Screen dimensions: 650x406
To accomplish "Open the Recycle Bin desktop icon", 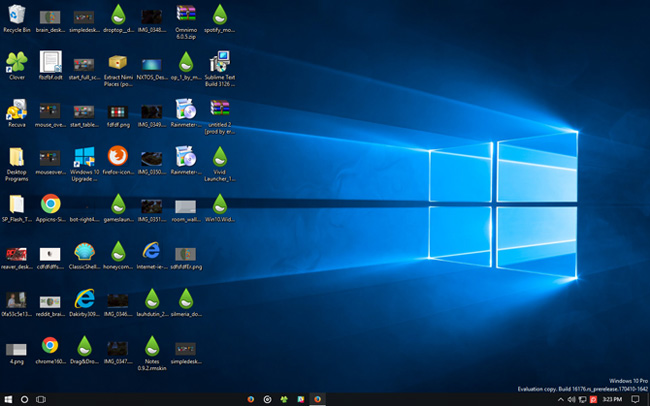I will coord(17,15).
